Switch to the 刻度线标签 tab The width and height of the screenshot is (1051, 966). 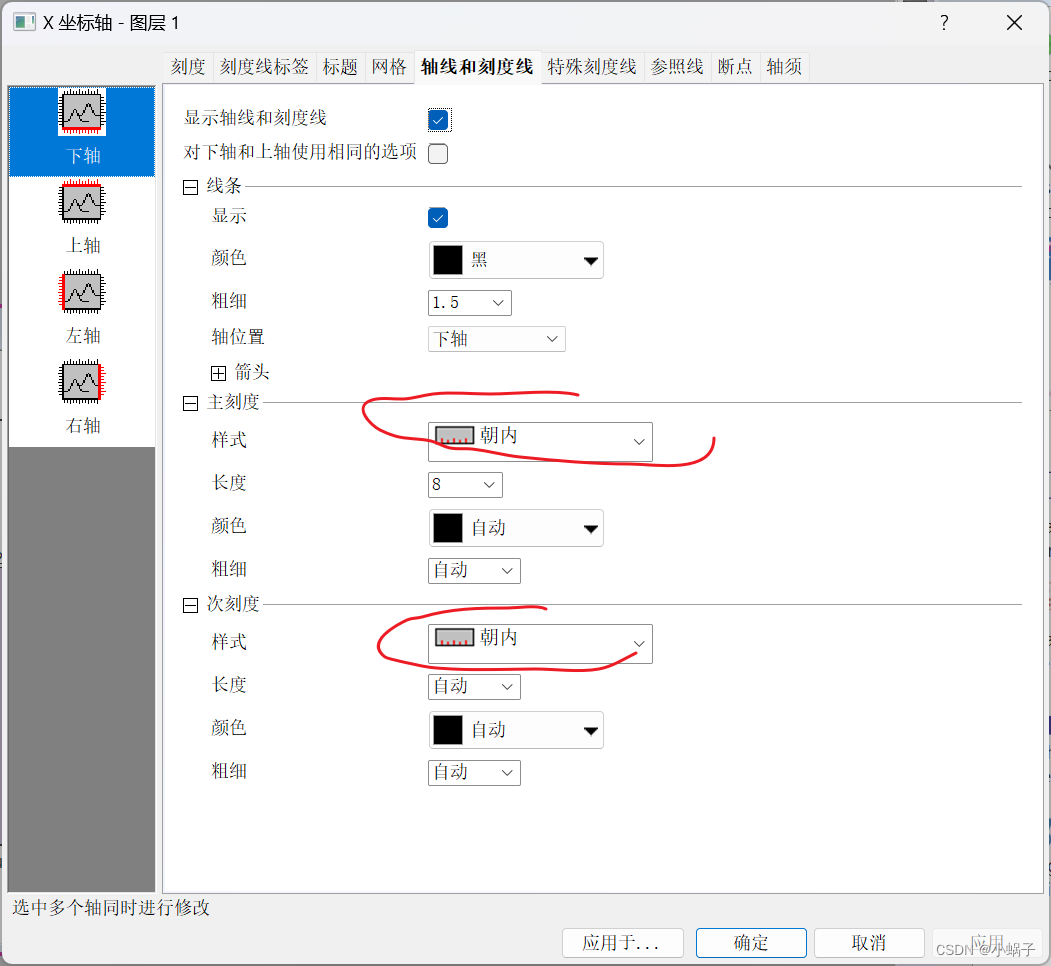264,67
